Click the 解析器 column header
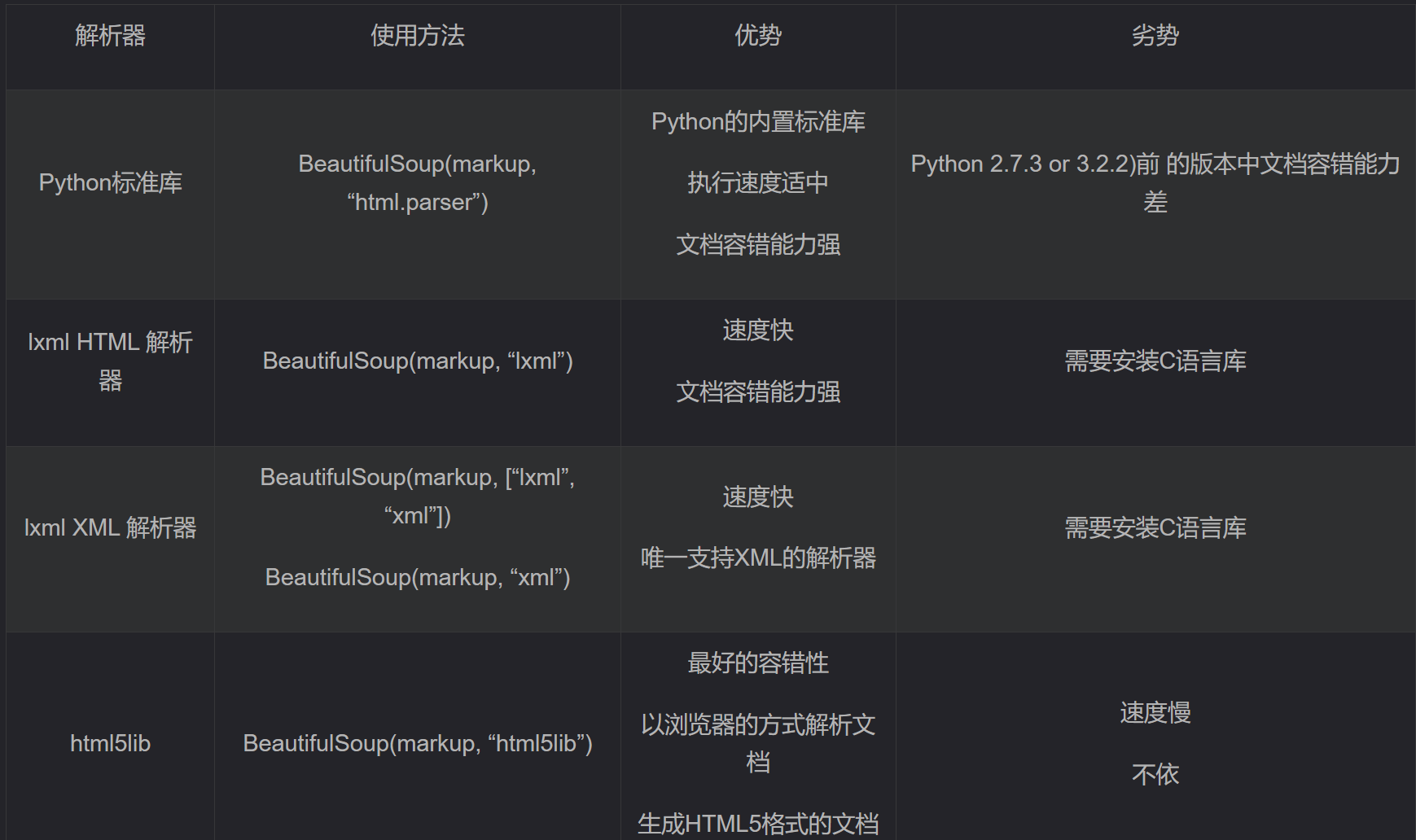The image size is (1416, 840). click(x=110, y=36)
